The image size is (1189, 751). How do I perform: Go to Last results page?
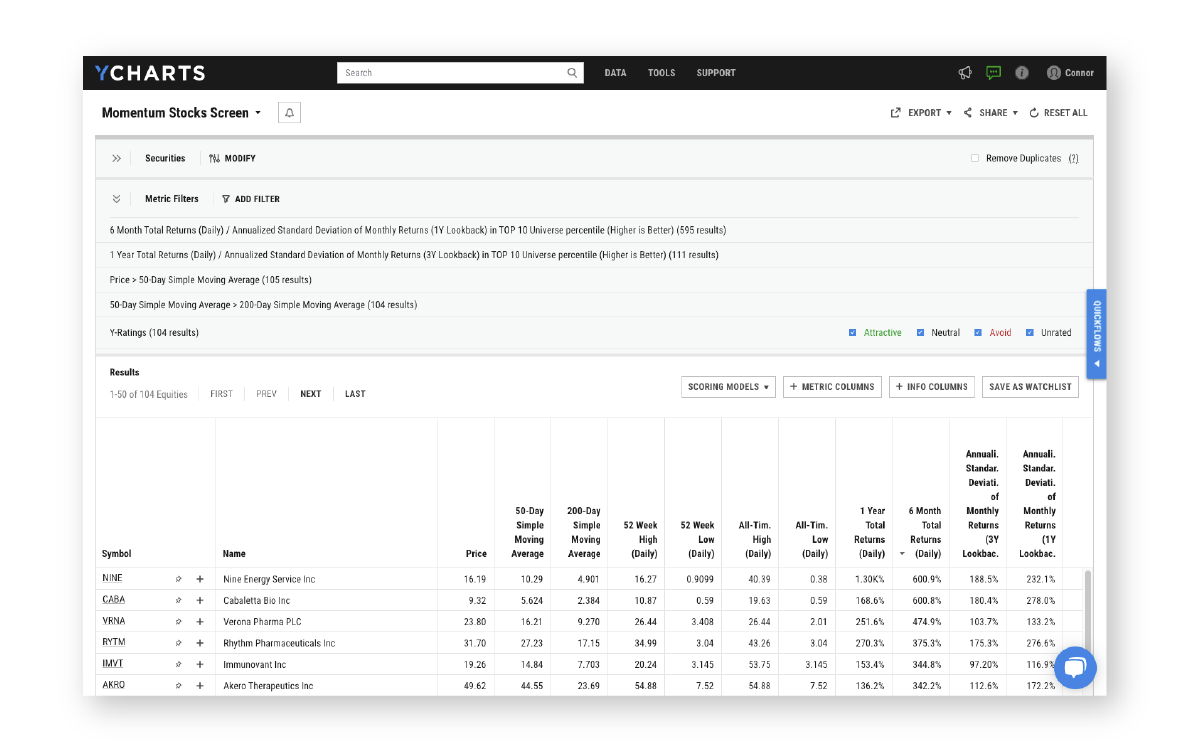pyautogui.click(x=355, y=394)
